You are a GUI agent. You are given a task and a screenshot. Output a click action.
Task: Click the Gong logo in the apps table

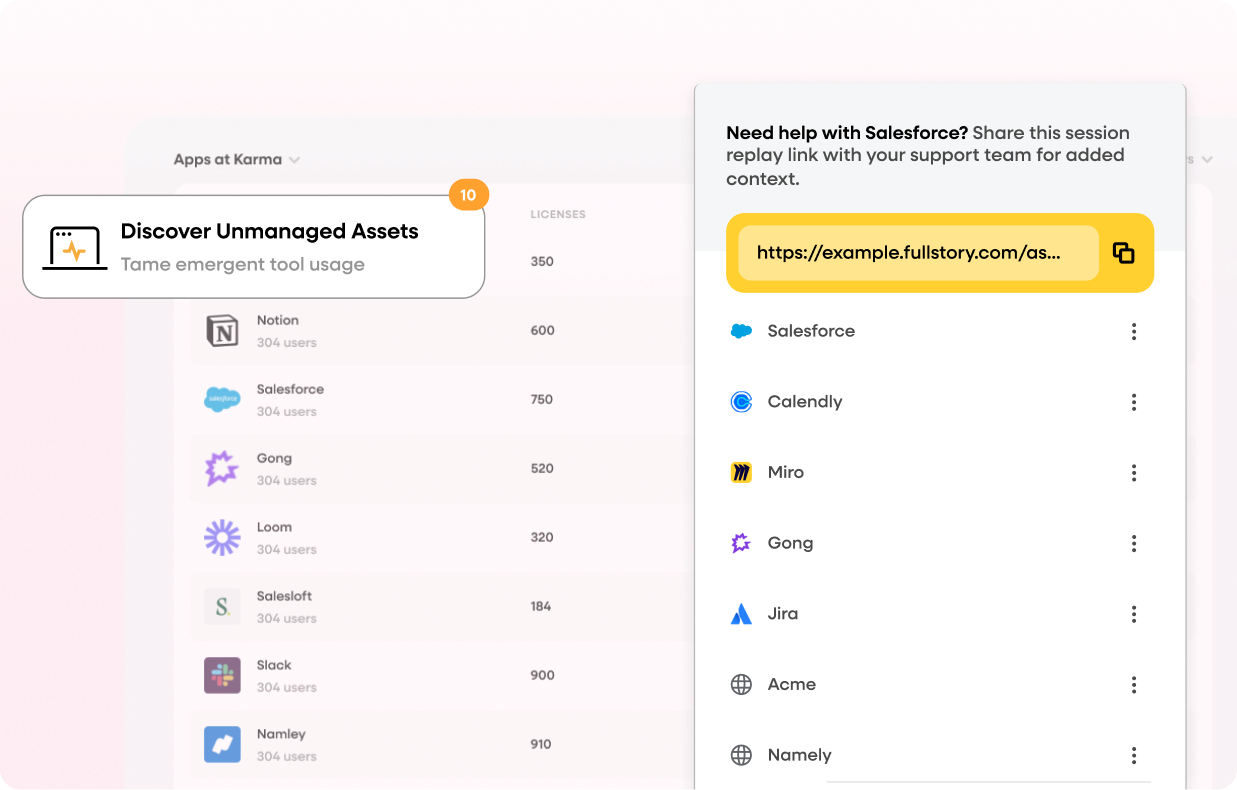click(x=222, y=468)
